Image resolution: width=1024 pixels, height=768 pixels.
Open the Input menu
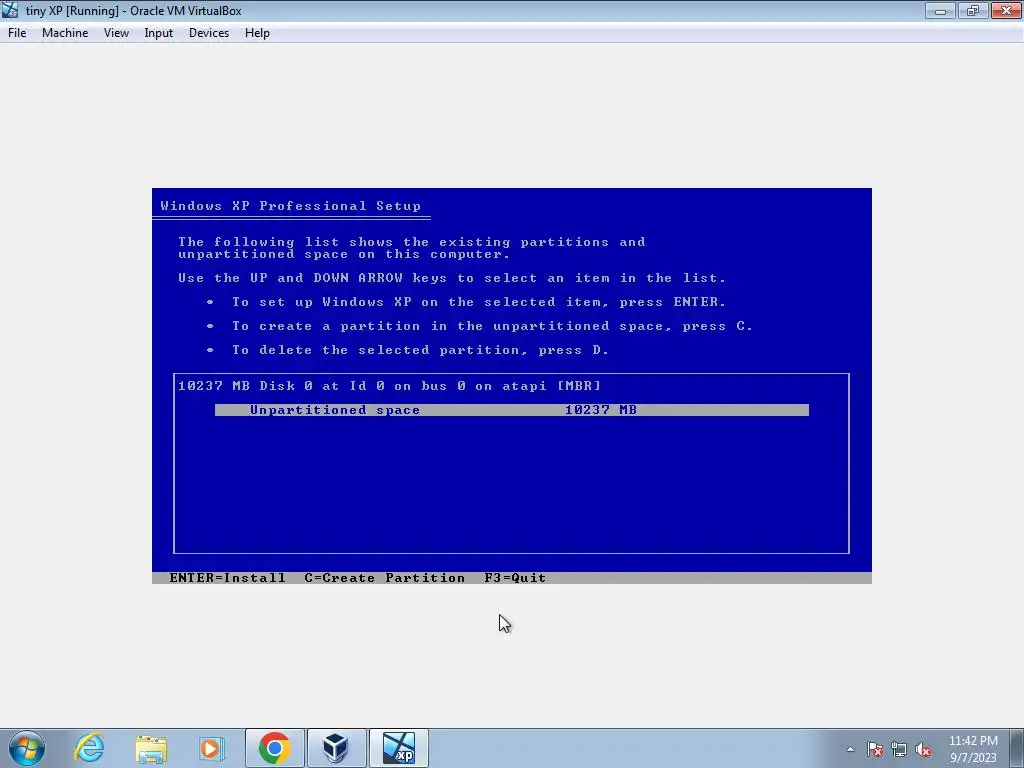159,33
